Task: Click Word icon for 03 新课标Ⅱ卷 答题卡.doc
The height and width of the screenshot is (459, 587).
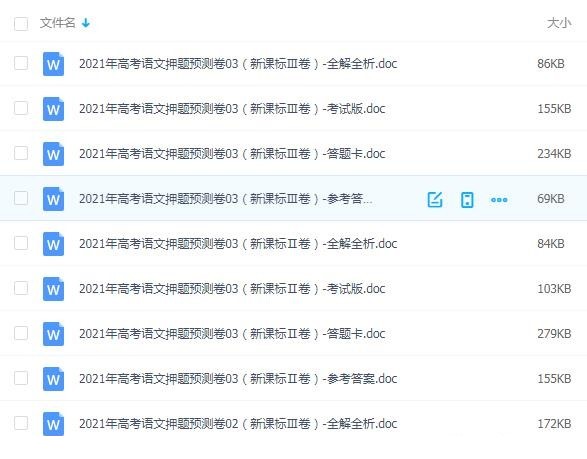Action: tap(53, 334)
